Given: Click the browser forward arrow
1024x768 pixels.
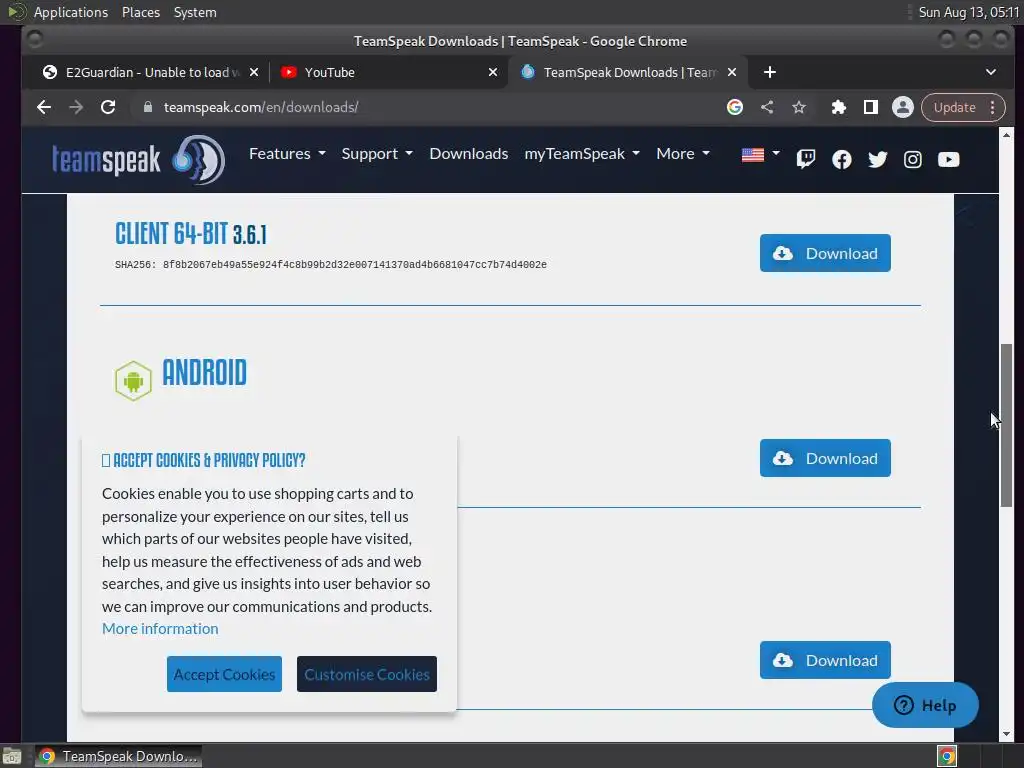Looking at the screenshot, I should pos(76,107).
